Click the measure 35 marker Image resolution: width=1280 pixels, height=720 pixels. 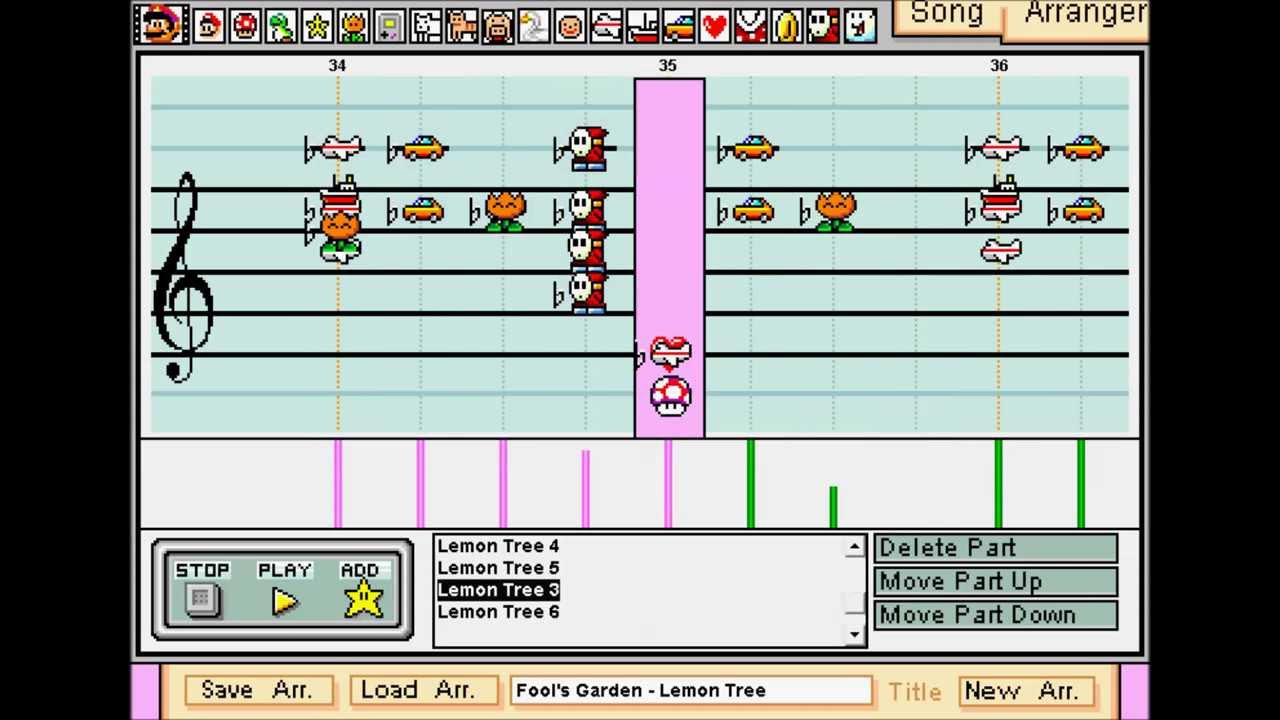click(x=668, y=65)
